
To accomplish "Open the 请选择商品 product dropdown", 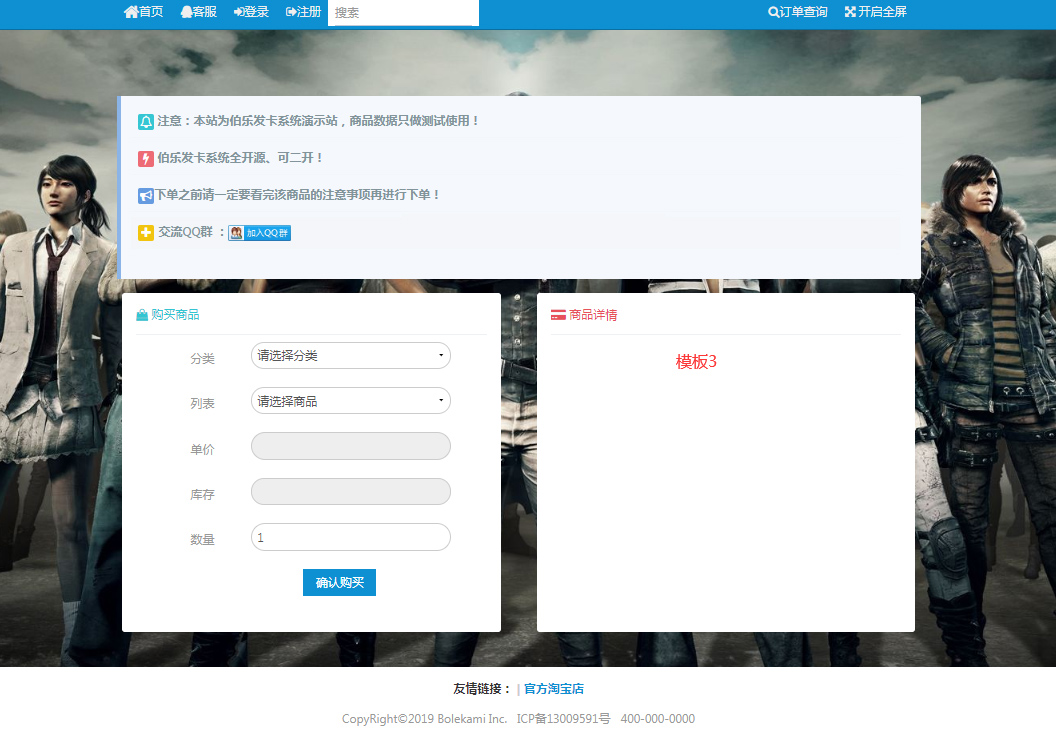I will (350, 400).
